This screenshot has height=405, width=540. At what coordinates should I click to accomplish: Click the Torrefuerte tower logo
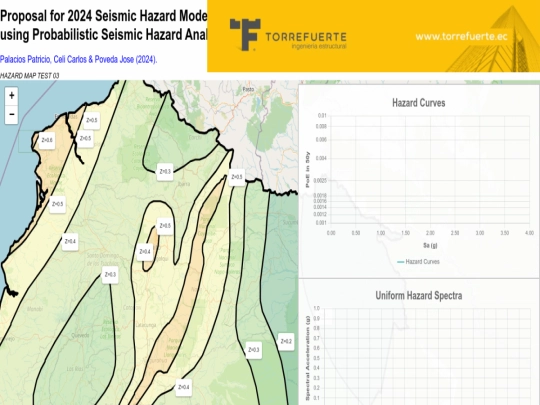(245, 34)
